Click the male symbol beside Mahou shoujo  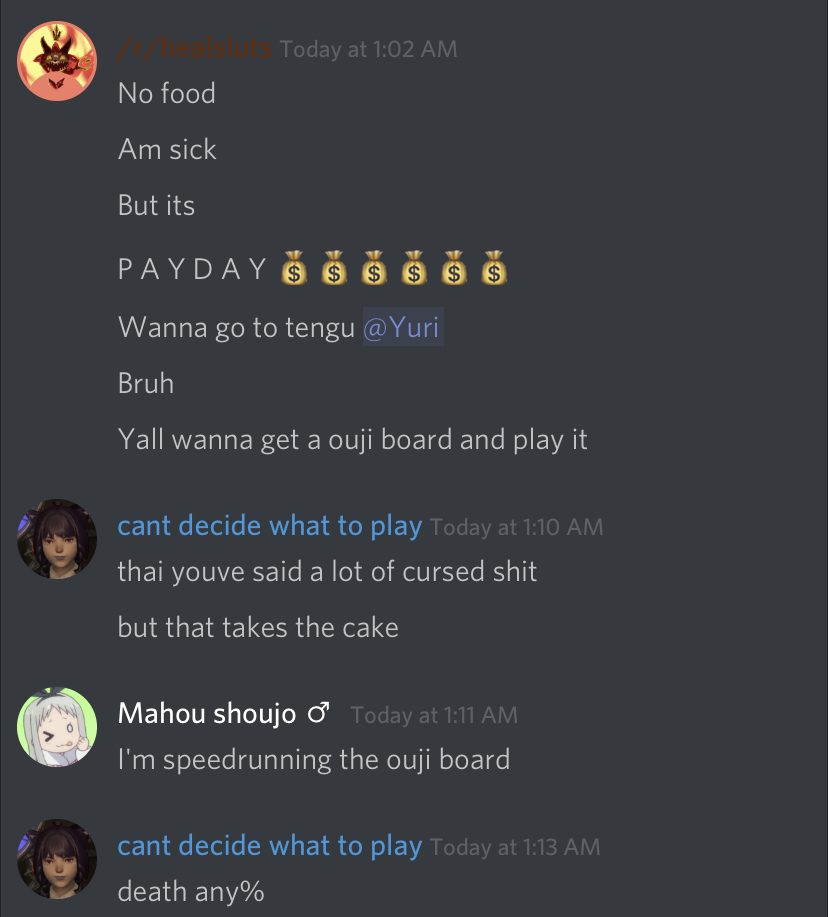pos(319,712)
